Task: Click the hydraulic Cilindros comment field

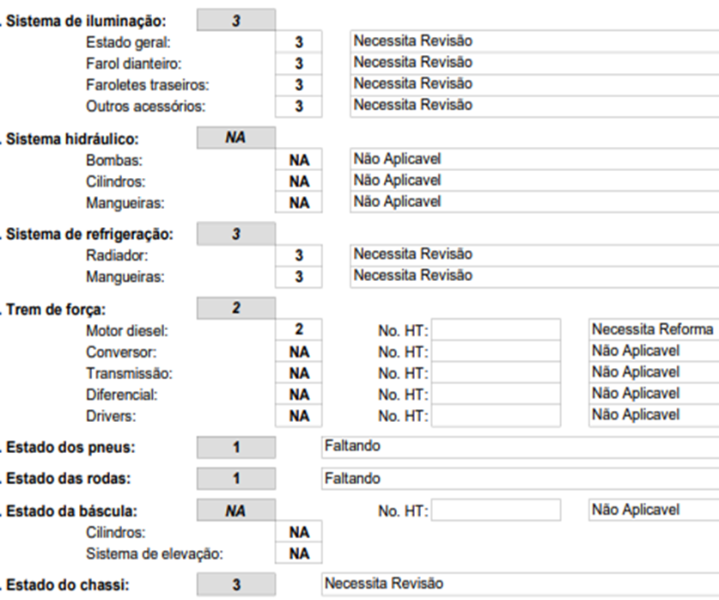Action: (x=533, y=181)
